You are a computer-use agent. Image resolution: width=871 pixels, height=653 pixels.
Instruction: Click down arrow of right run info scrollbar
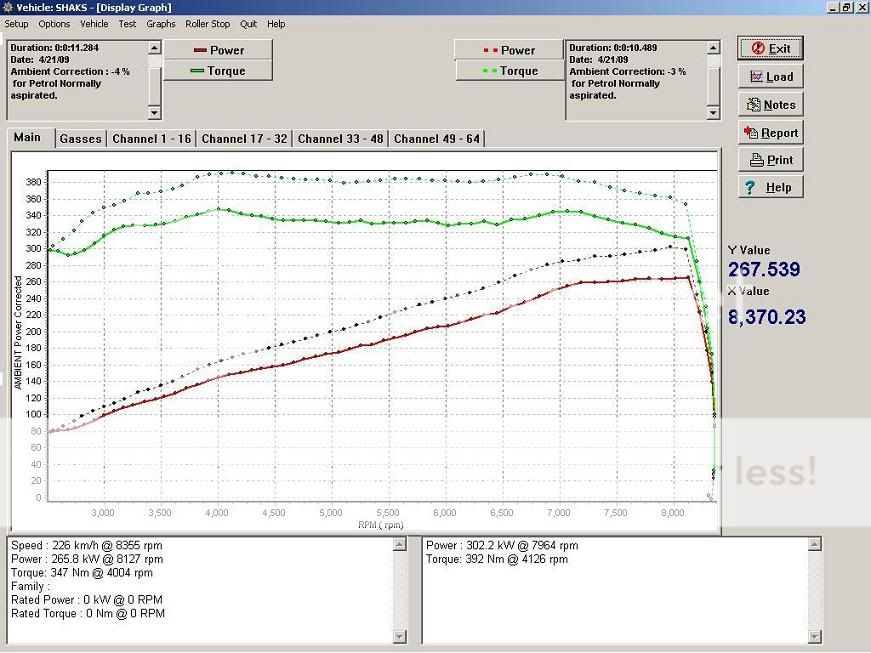click(x=713, y=113)
